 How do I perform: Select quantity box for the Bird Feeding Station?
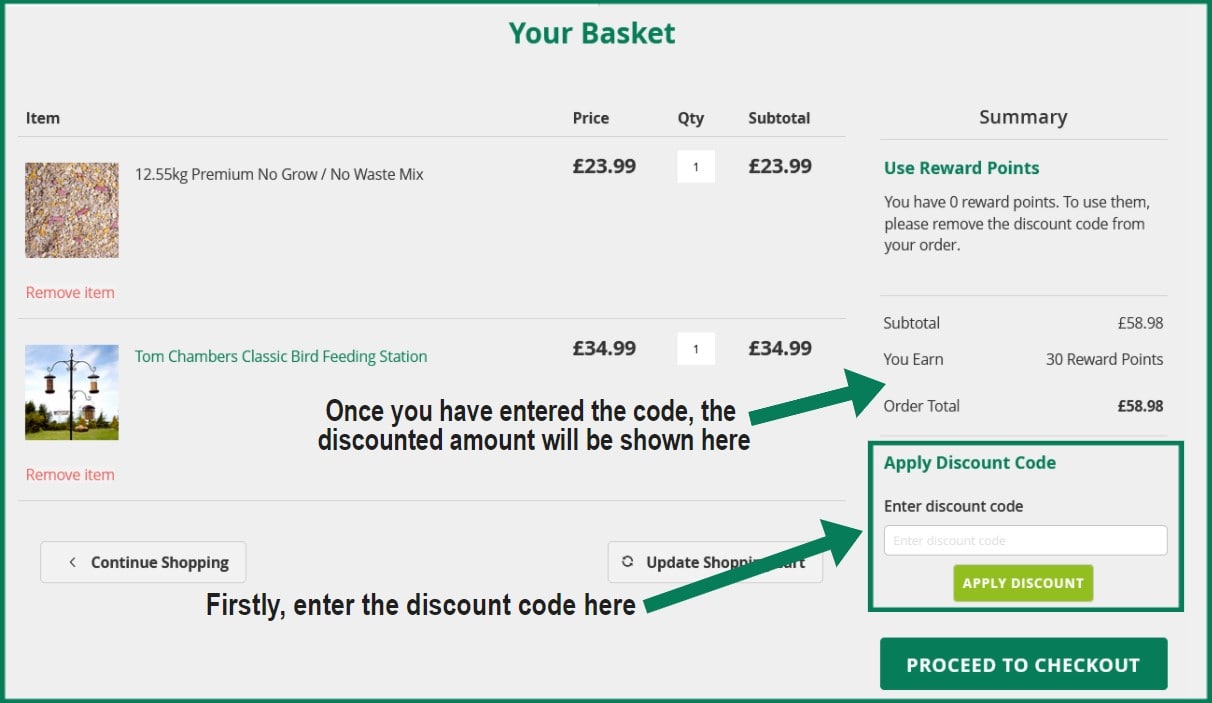[696, 349]
